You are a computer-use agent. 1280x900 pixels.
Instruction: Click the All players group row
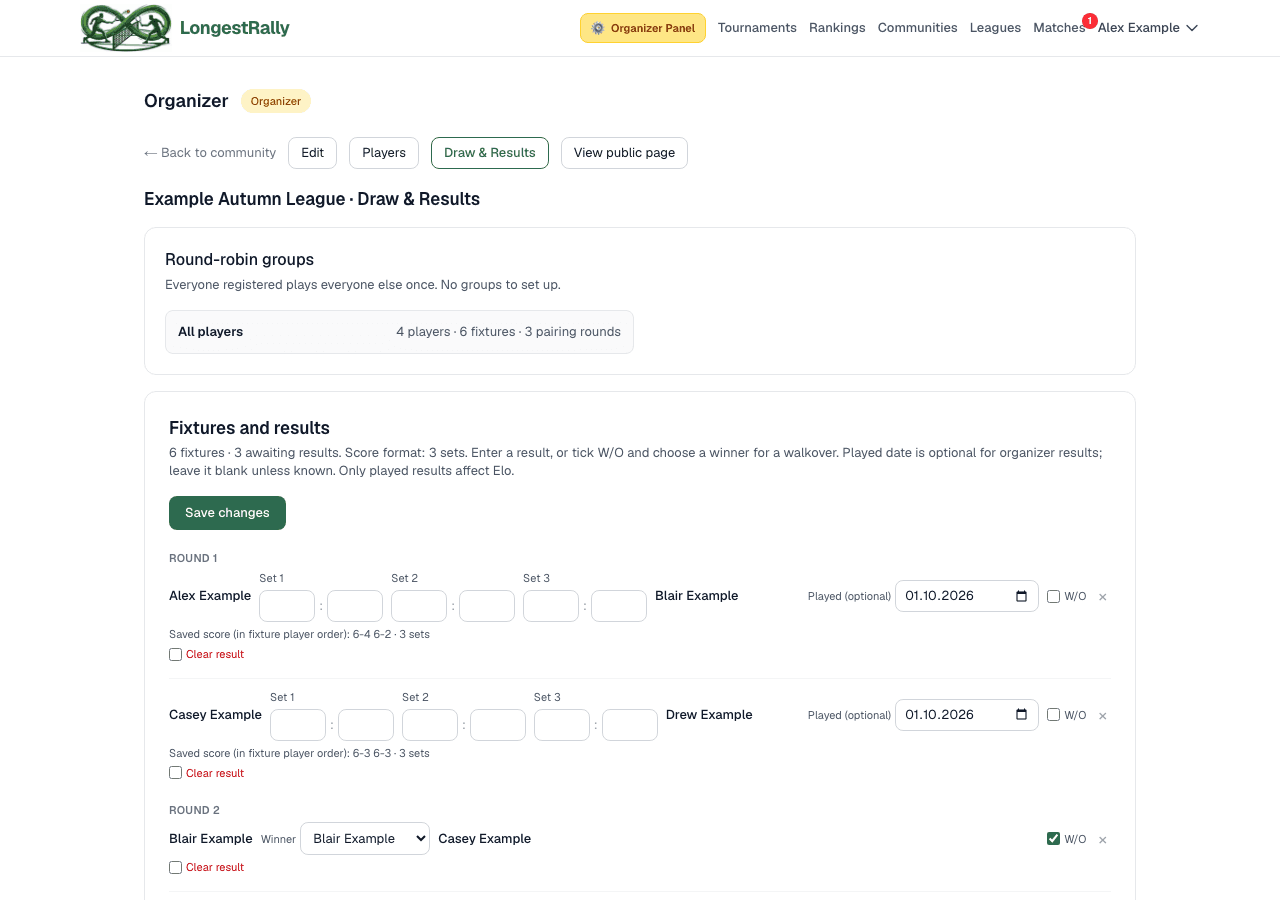[399, 332]
